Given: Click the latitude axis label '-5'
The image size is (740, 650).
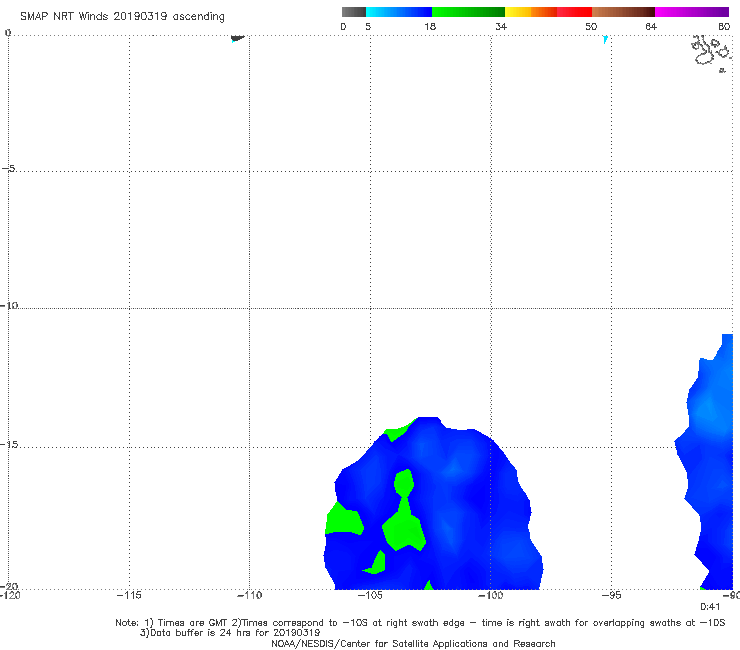Looking at the screenshot, I should pyautogui.click(x=9, y=168).
